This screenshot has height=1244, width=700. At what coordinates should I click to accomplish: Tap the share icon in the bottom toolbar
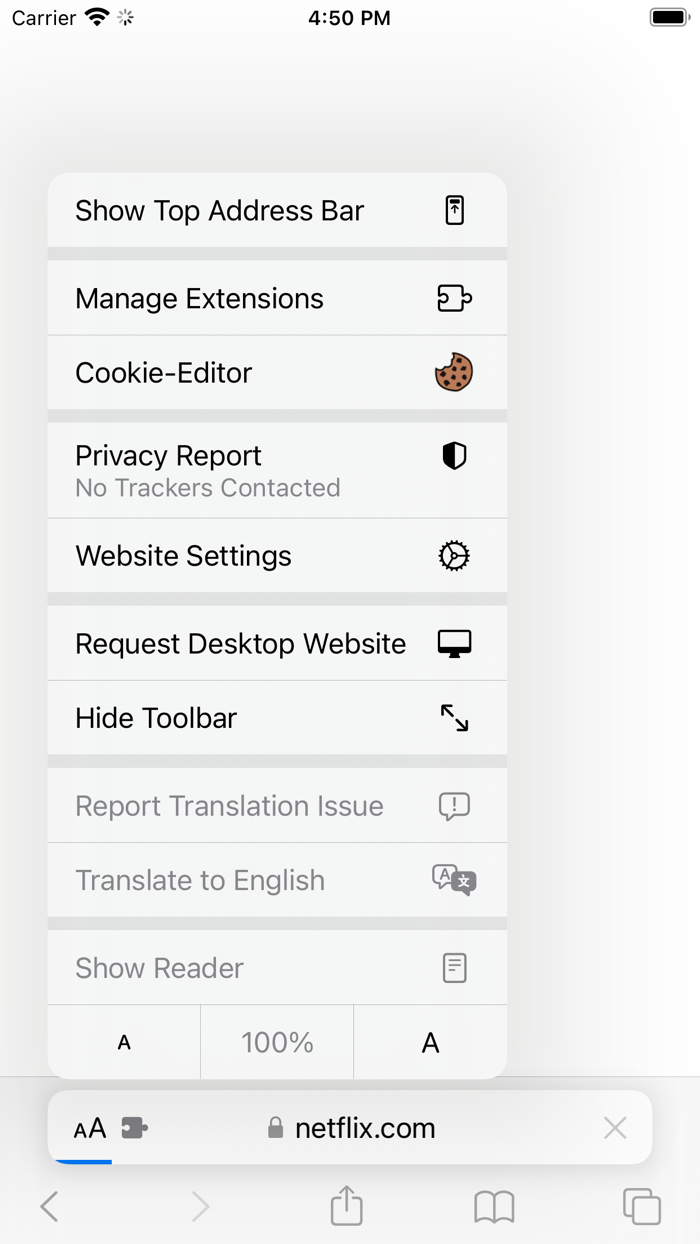345,1206
